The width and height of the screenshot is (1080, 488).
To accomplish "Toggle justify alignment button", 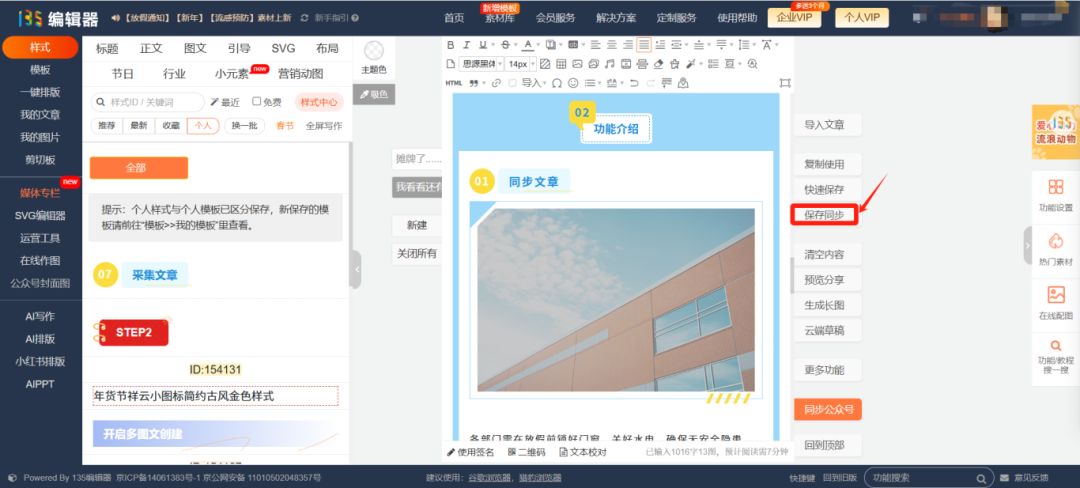I will tap(644, 45).
